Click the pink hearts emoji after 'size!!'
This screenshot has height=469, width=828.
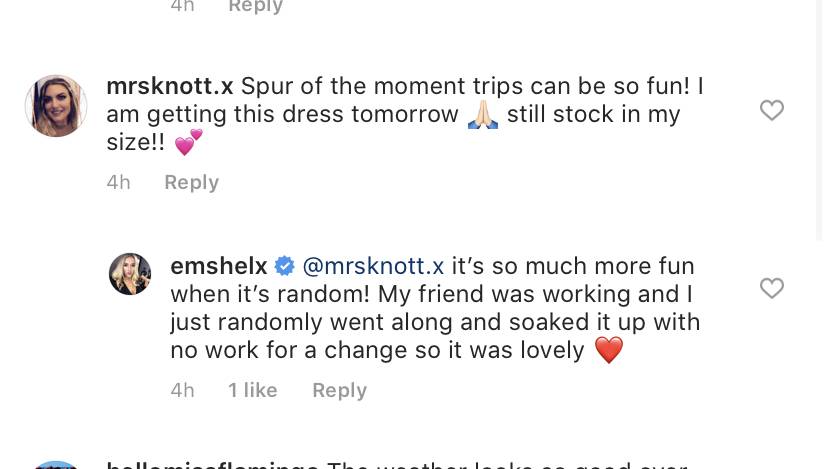(x=189, y=142)
